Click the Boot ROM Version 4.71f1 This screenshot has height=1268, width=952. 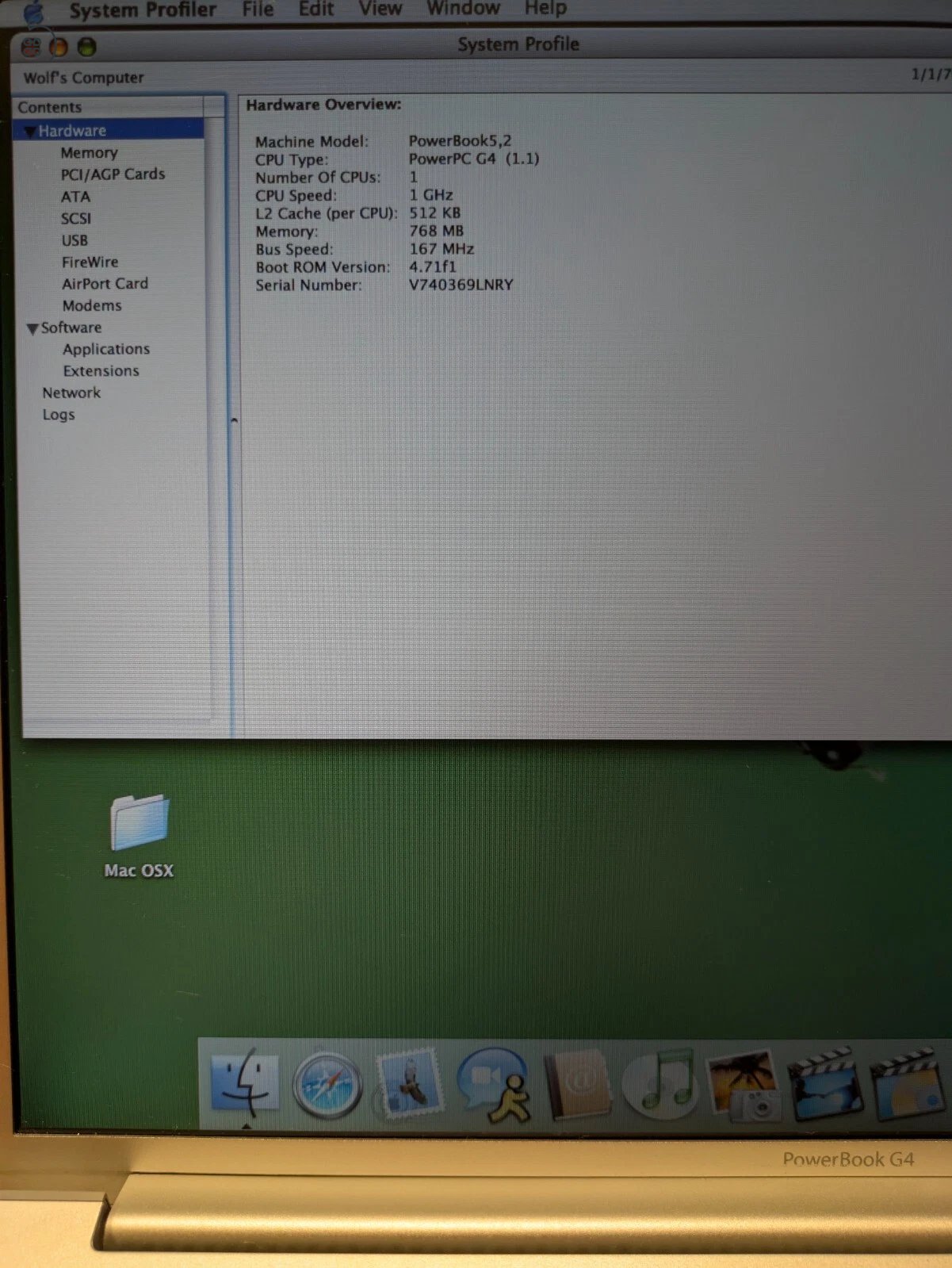433,266
